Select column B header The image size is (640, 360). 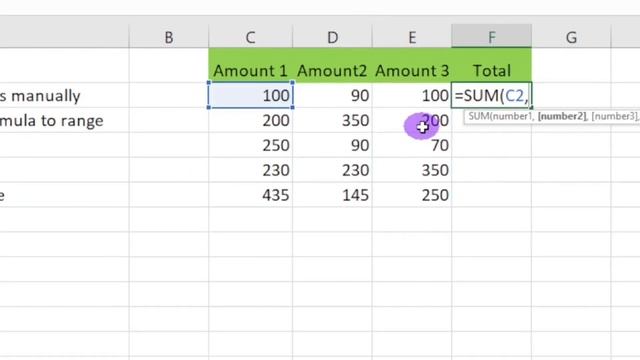tap(169, 37)
